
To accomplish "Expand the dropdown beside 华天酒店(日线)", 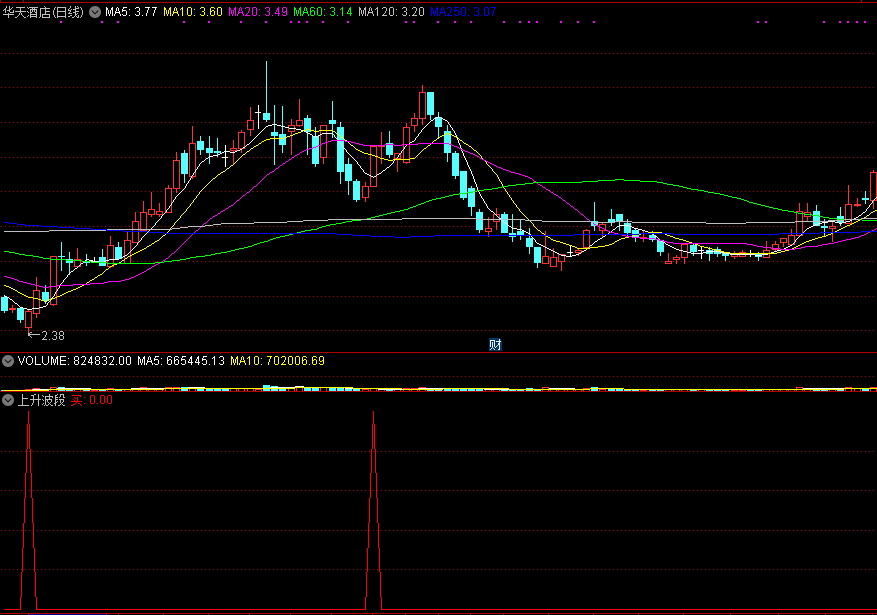I will click(x=95, y=12).
